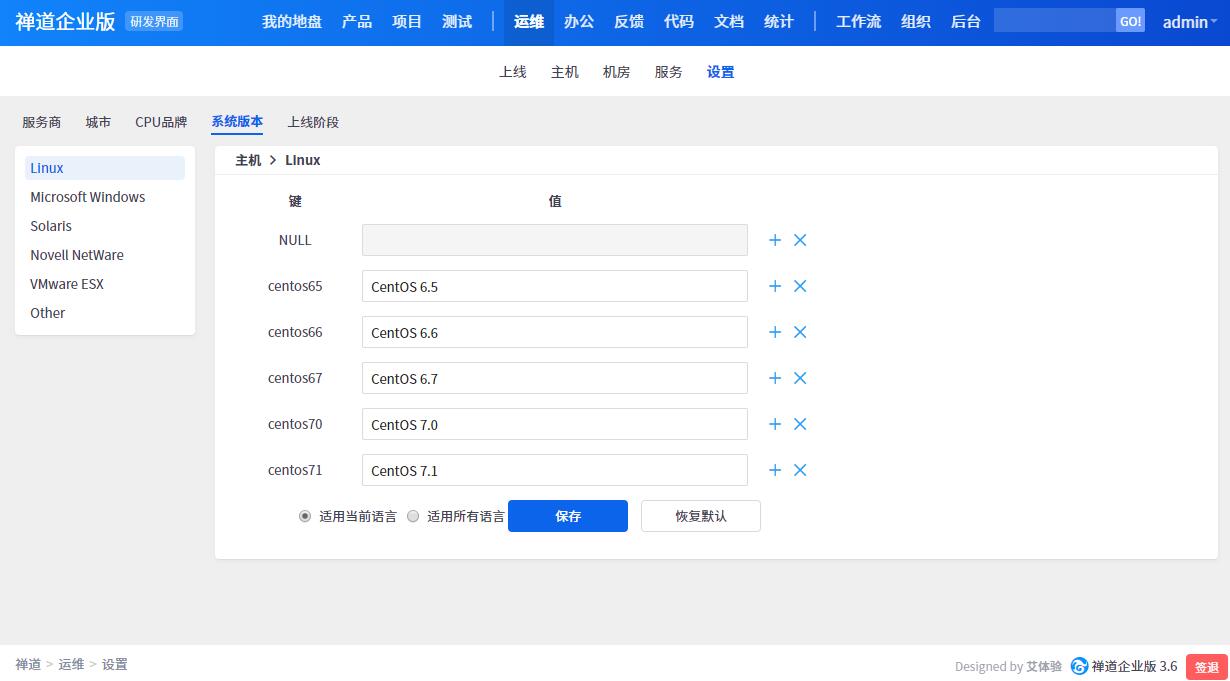Focus the CentOS 7.1 value field
The width and height of the screenshot is (1230, 681).
[555, 470]
